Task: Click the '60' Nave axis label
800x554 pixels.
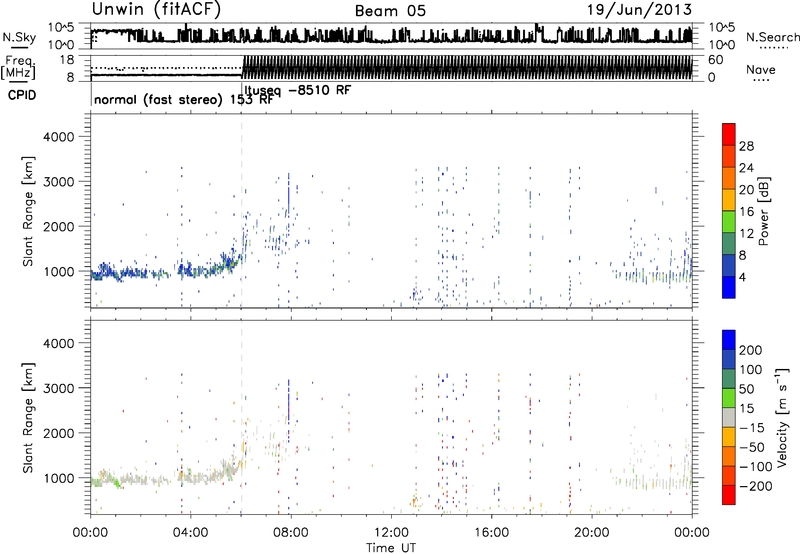Action: tap(715, 60)
